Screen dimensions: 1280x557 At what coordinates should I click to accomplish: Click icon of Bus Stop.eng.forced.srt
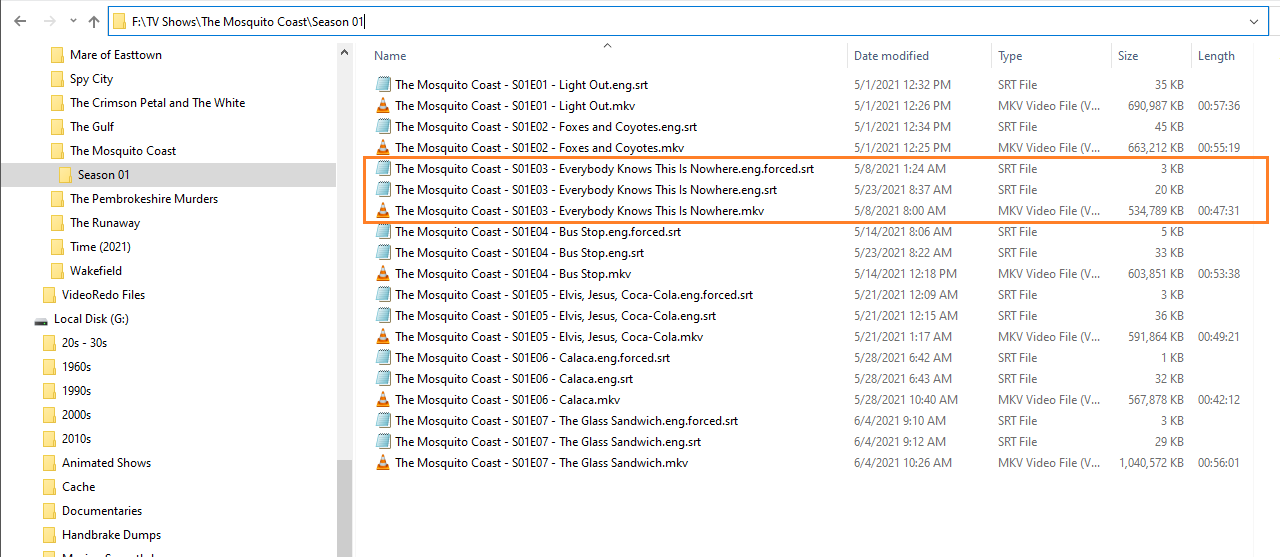[382, 232]
